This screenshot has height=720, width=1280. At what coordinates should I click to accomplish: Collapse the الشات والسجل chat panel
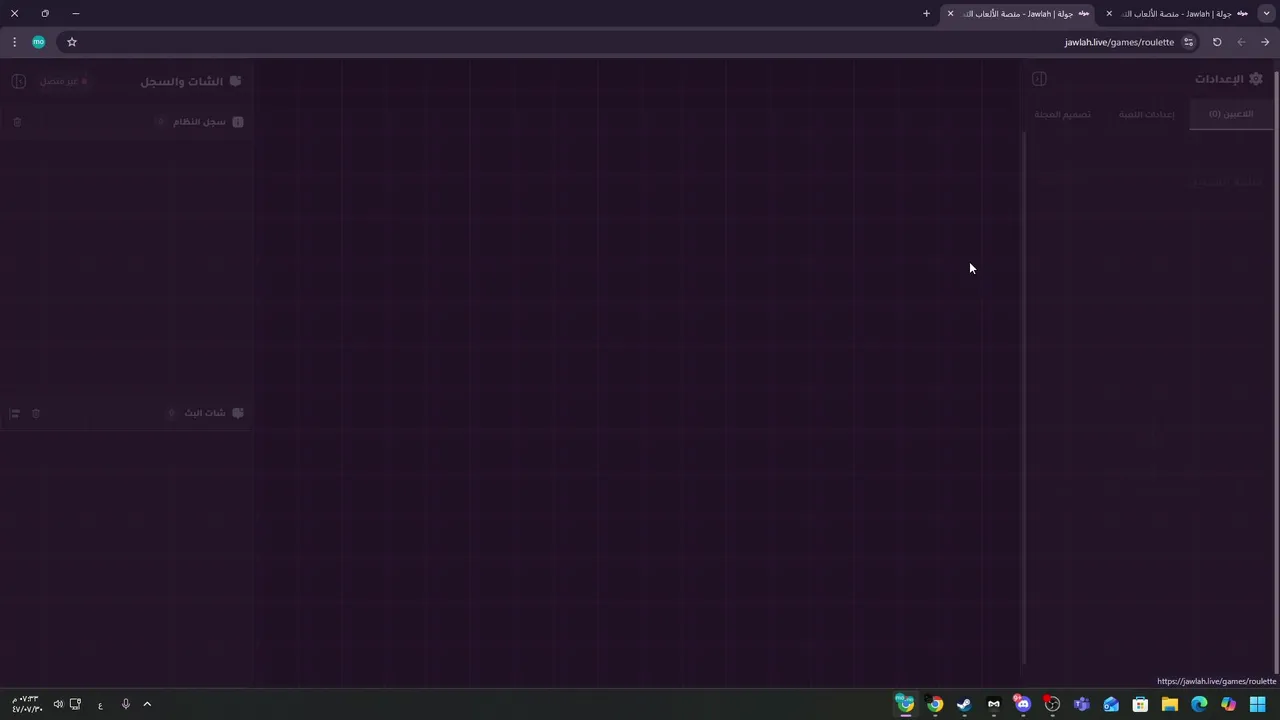18,81
